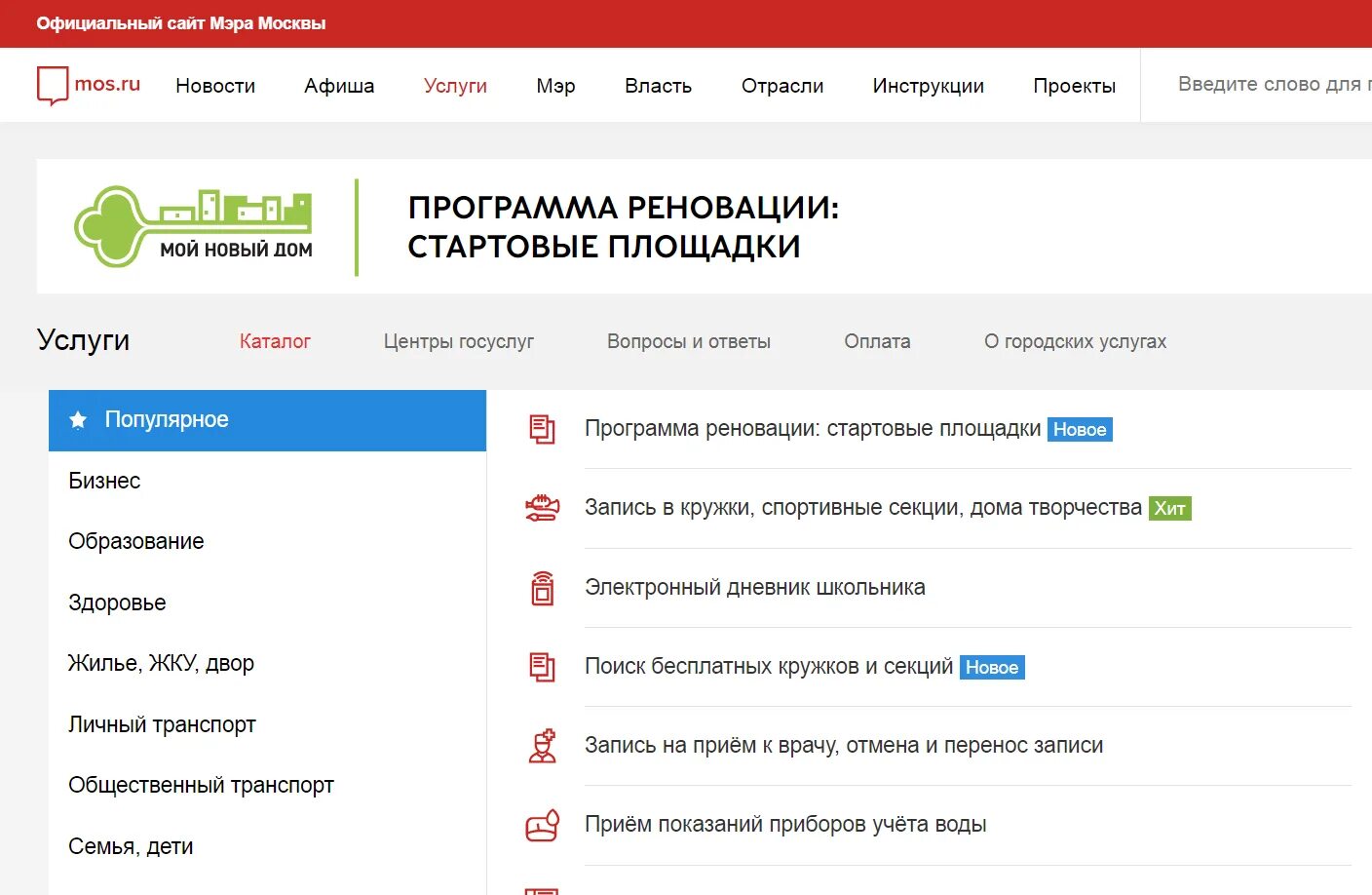Open Электронный дневник школьника link
The image size is (1372, 895).
[755, 588]
